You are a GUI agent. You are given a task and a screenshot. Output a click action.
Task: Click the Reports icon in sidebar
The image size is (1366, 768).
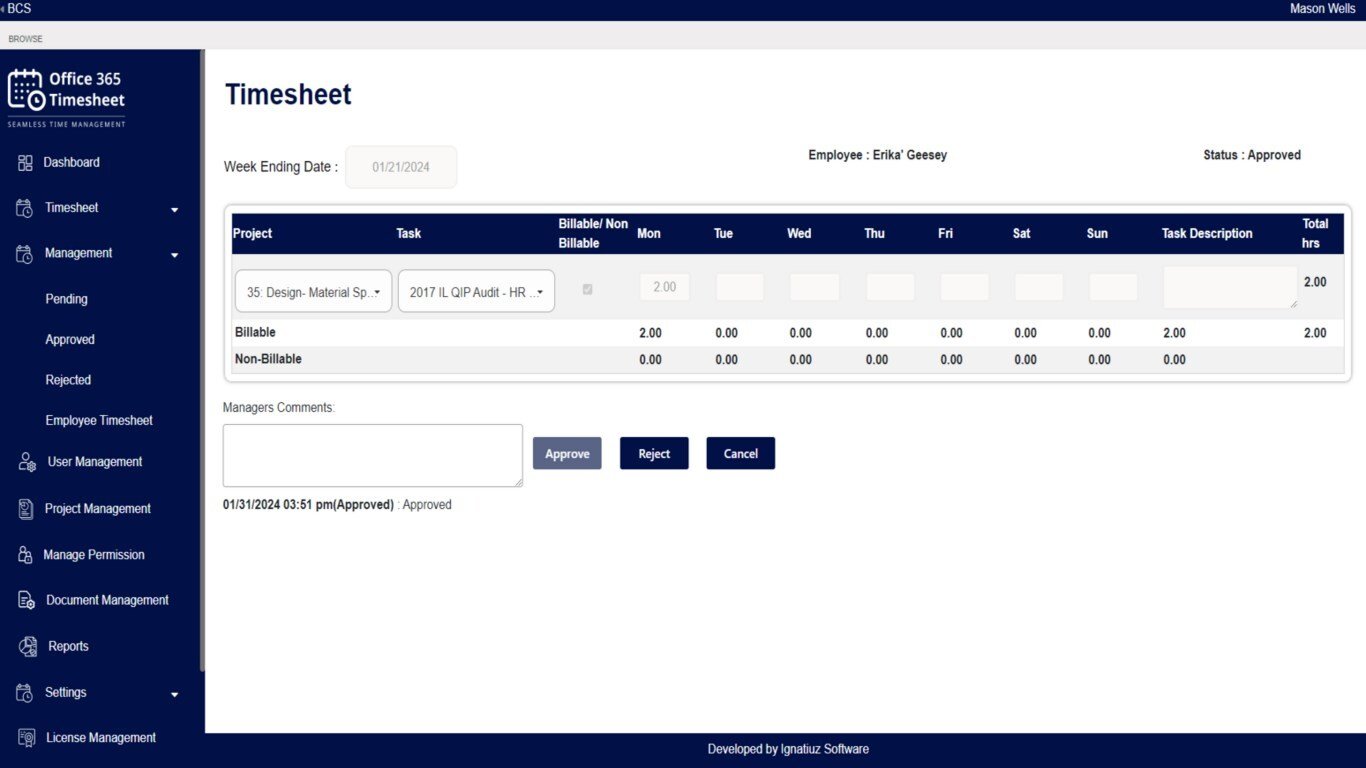click(27, 647)
